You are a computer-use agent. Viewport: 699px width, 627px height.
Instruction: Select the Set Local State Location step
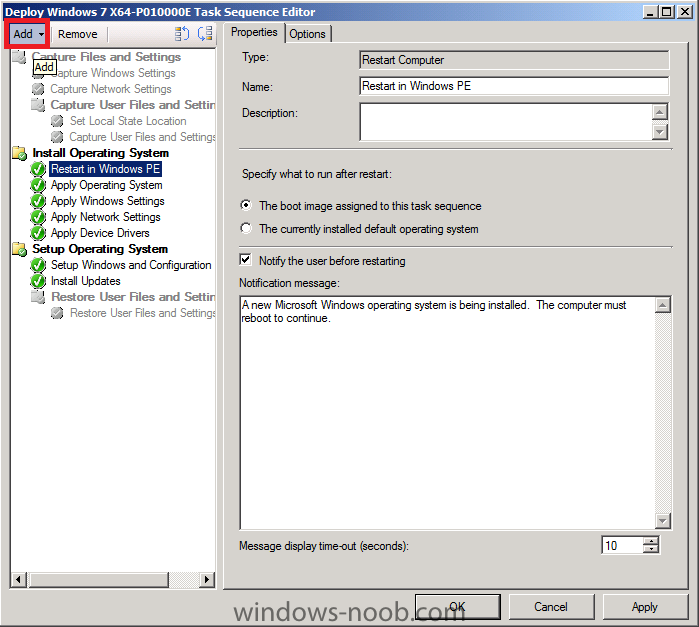(128, 121)
